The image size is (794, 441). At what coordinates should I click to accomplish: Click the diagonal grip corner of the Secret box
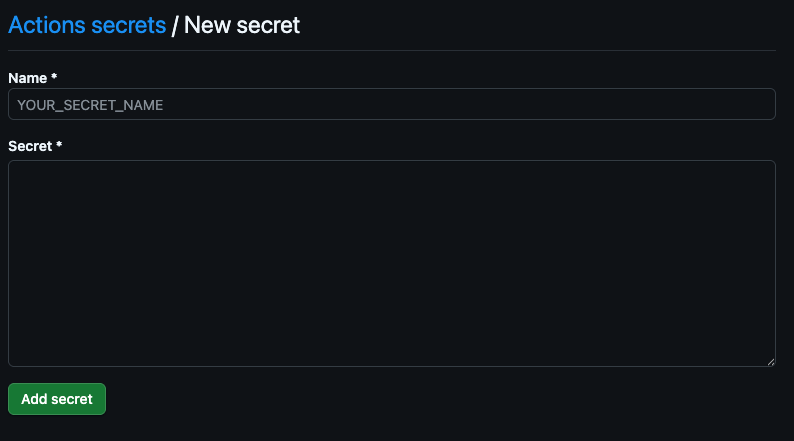click(x=770, y=362)
